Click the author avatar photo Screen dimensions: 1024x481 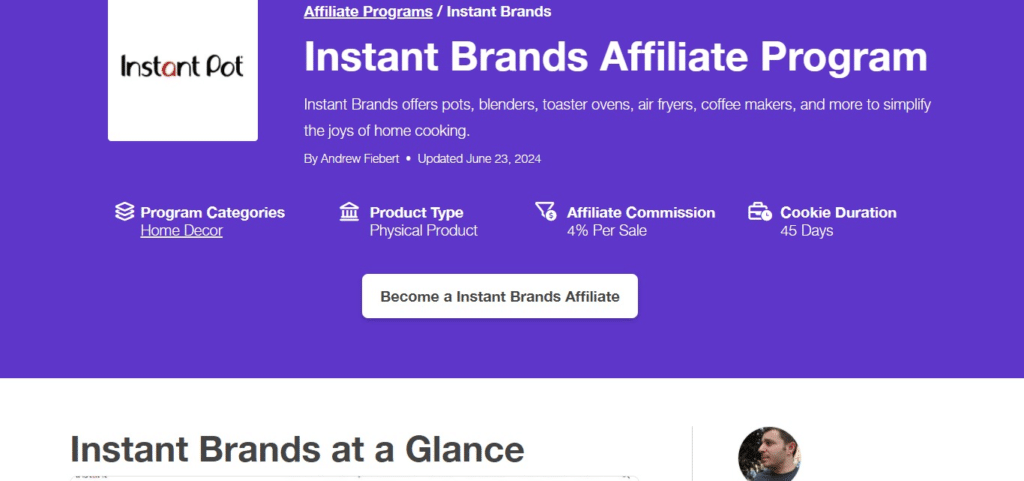tap(769, 455)
